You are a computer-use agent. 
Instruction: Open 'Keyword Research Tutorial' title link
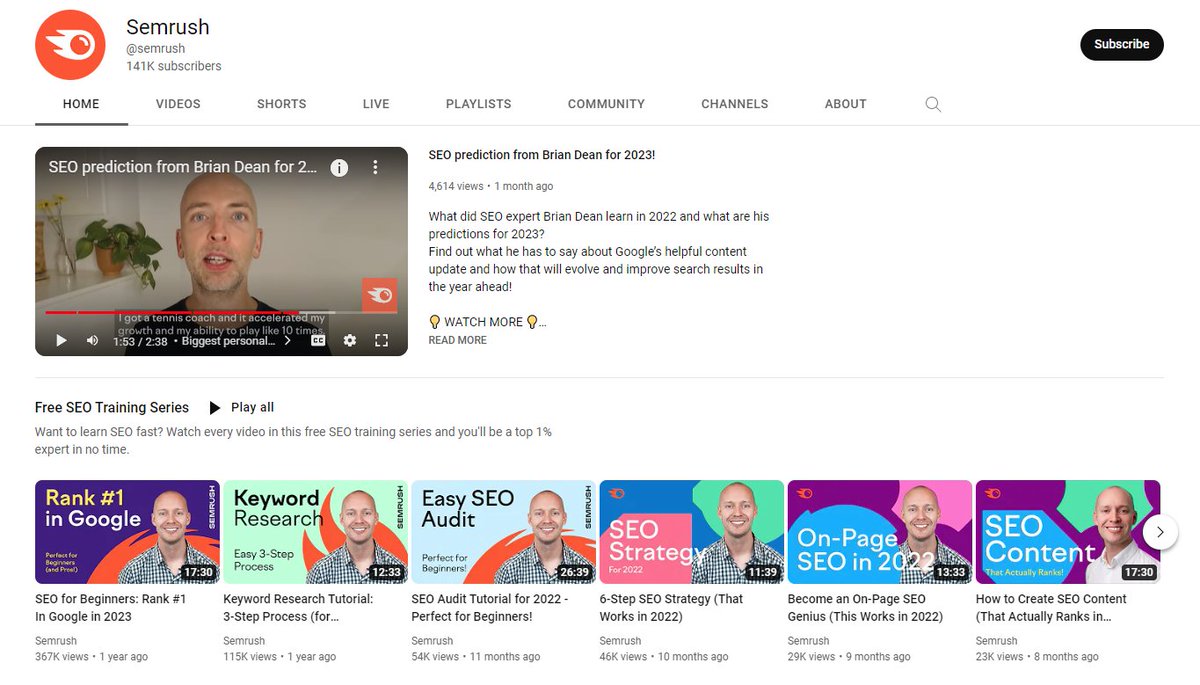click(x=298, y=608)
